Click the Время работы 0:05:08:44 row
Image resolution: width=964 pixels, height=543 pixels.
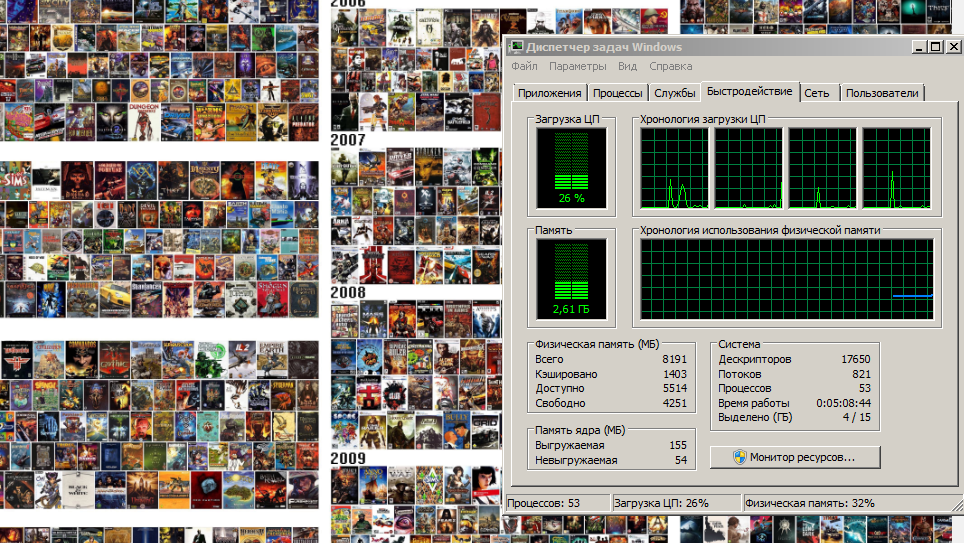pyautogui.click(x=794, y=403)
